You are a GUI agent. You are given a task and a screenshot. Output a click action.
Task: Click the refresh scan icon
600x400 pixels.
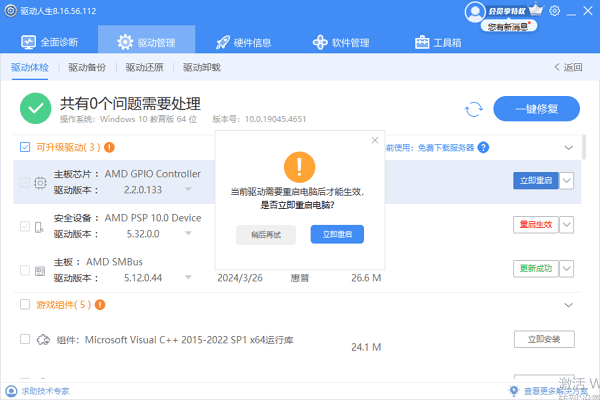[474, 109]
